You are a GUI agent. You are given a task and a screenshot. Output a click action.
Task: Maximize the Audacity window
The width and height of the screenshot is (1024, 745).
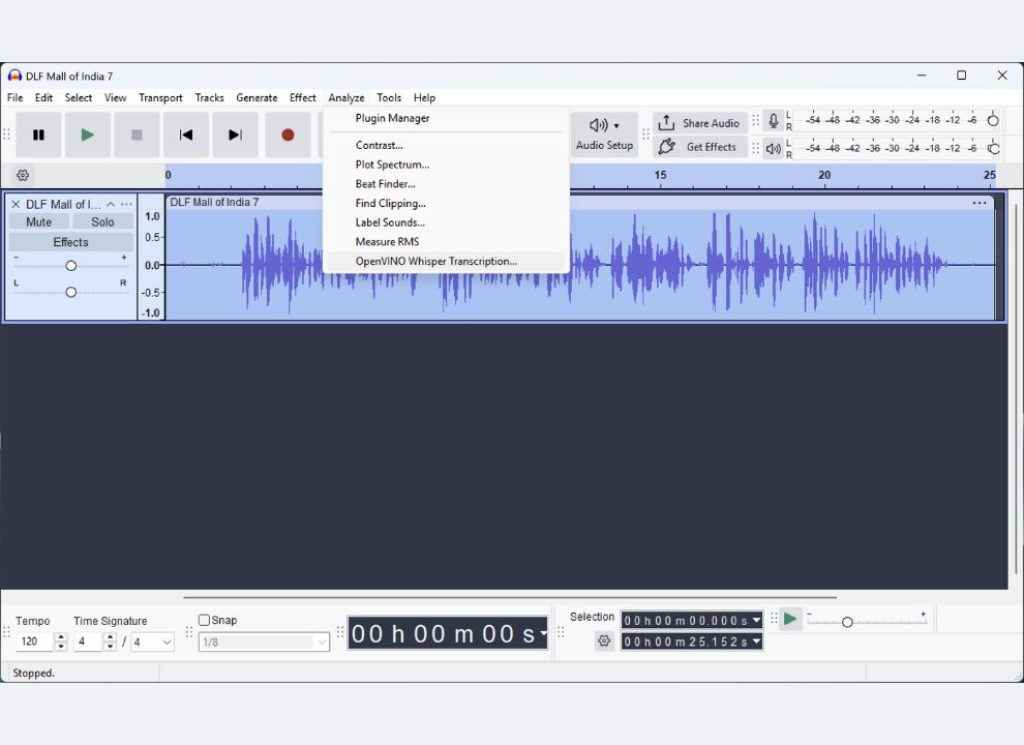click(x=961, y=76)
